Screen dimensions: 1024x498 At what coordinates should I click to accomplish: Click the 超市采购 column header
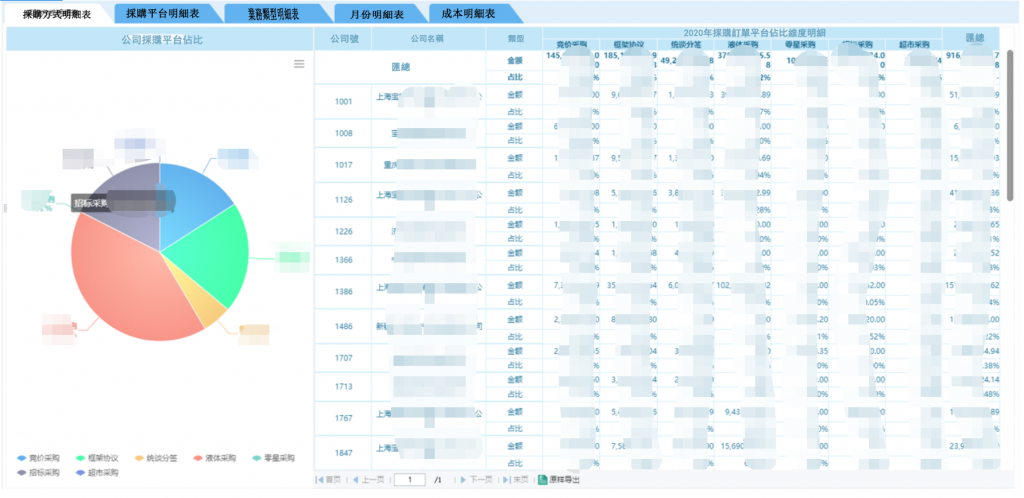coord(914,45)
